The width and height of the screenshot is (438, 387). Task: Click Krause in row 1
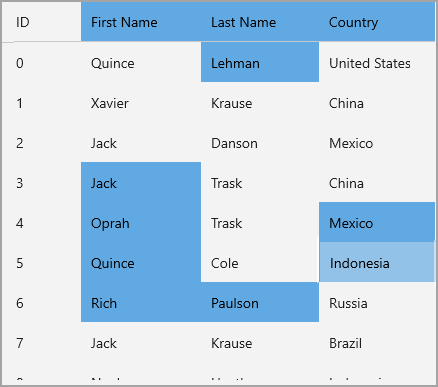pos(260,102)
